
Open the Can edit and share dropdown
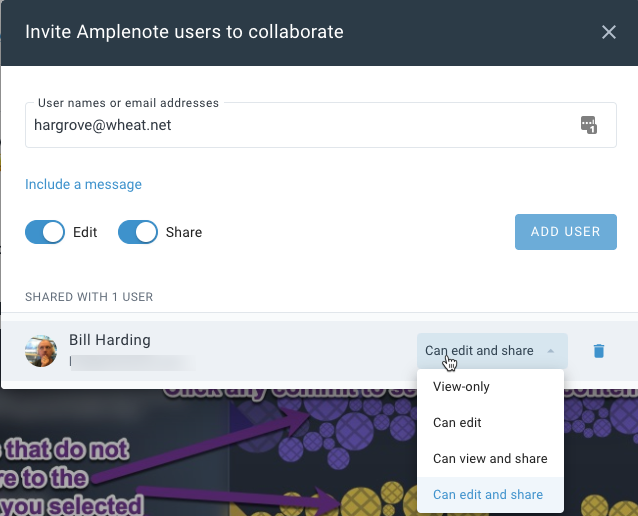[492, 351]
